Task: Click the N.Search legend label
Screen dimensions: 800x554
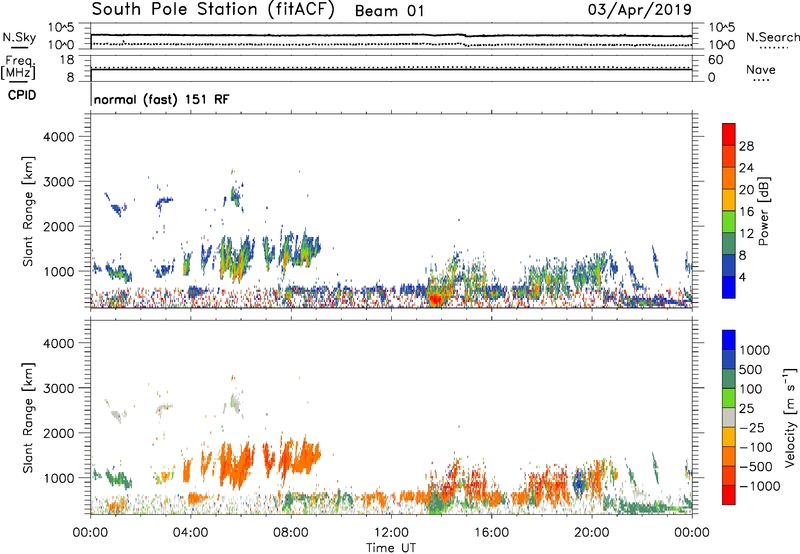Action: click(773, 37)
